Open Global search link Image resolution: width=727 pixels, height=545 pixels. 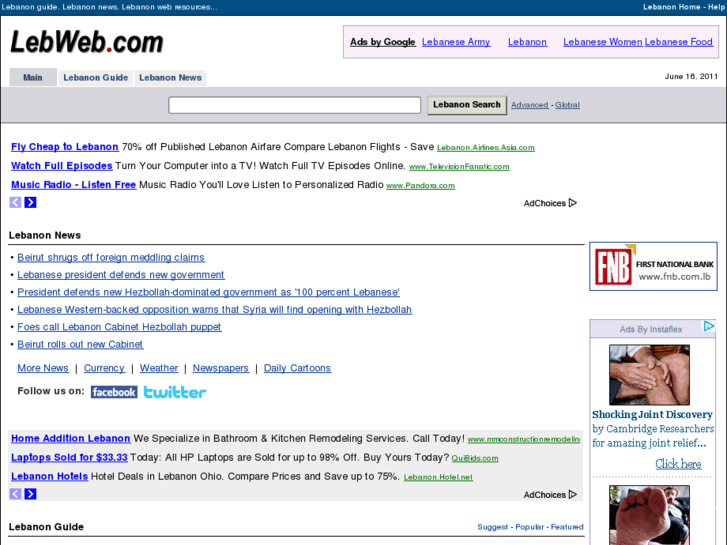point(567,105)
